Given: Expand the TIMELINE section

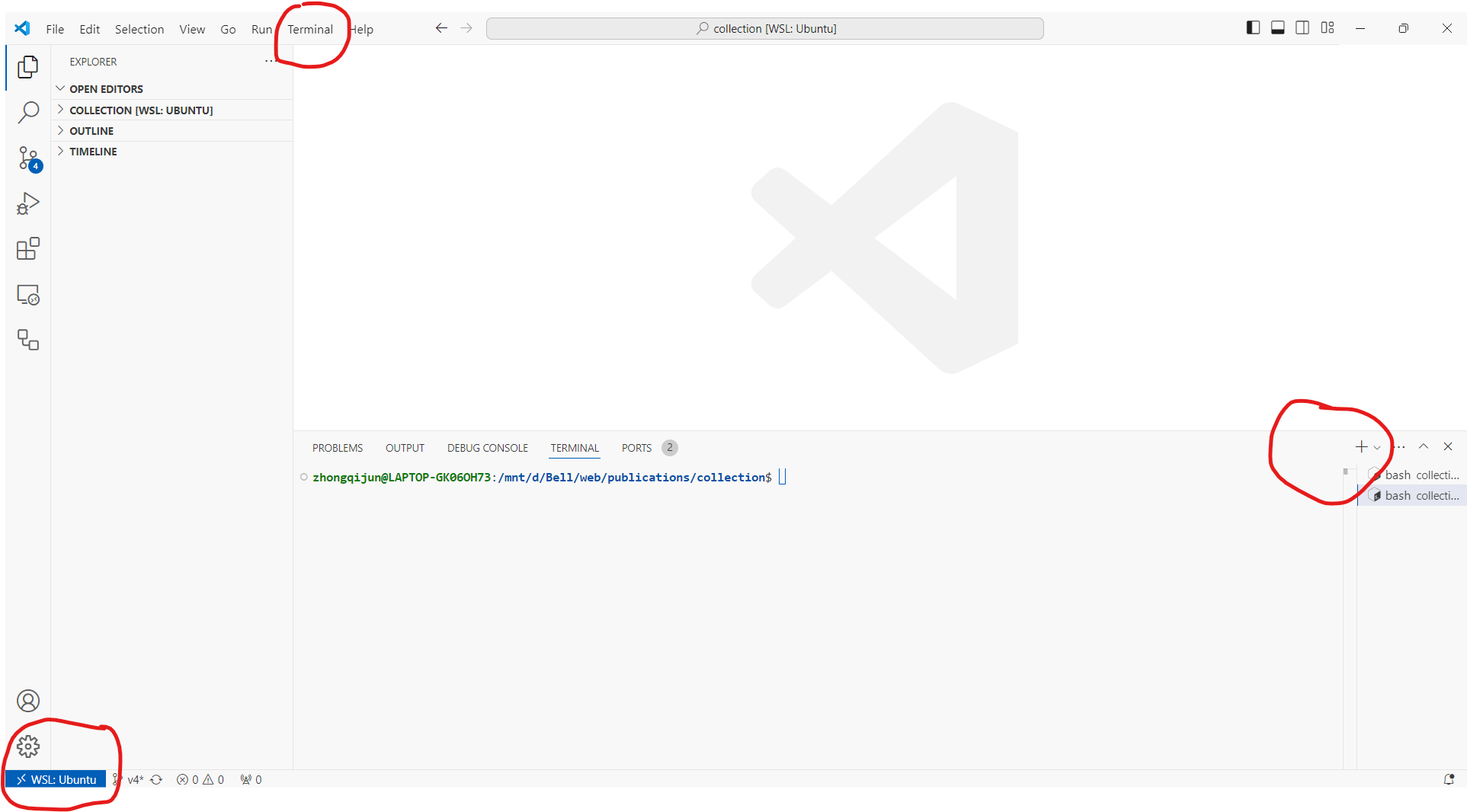Looking at the screenshot, I should (x=172, y=152).
